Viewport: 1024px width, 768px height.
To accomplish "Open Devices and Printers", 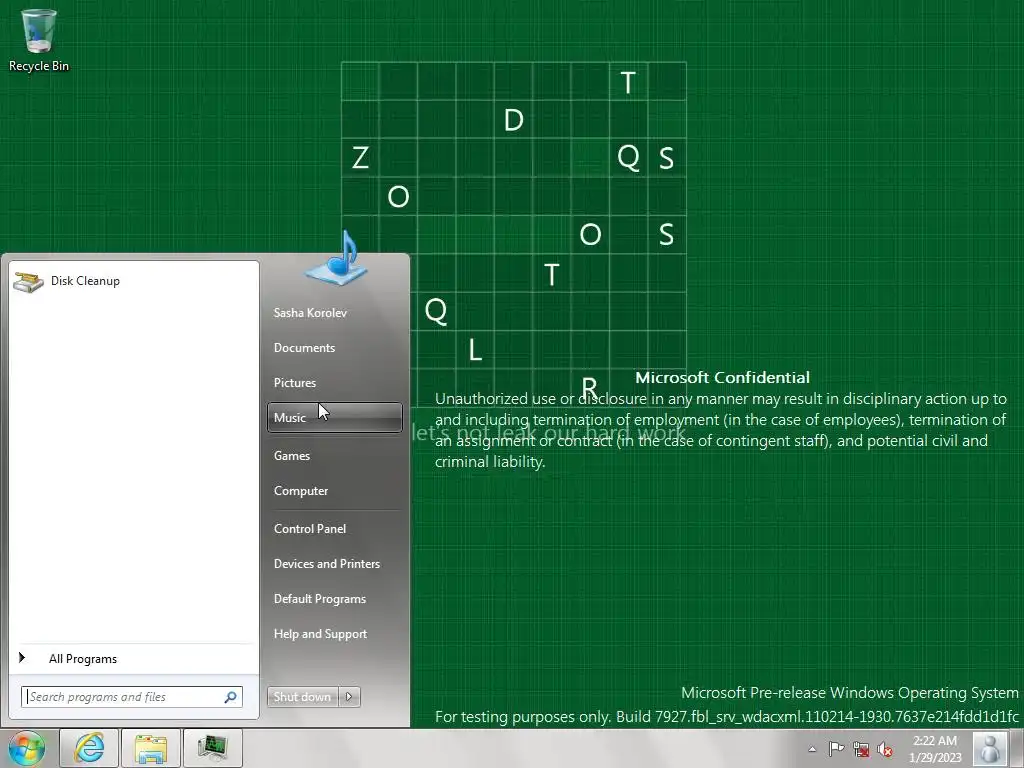I will pos(334,564).
